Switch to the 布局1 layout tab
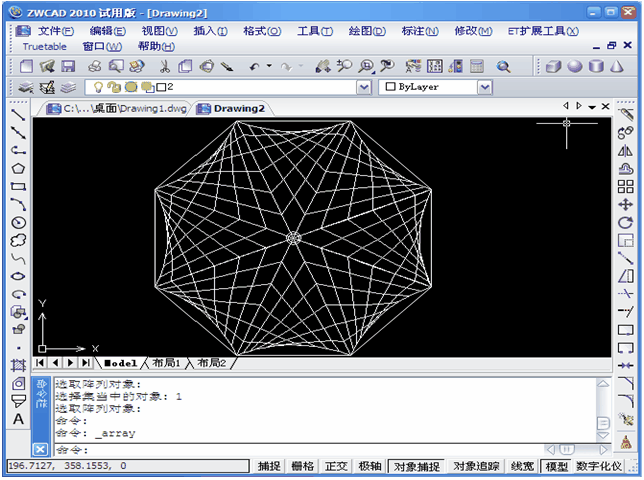Image resolution: width=644 pixels, height=480 pixels. [x=166, y=363]
